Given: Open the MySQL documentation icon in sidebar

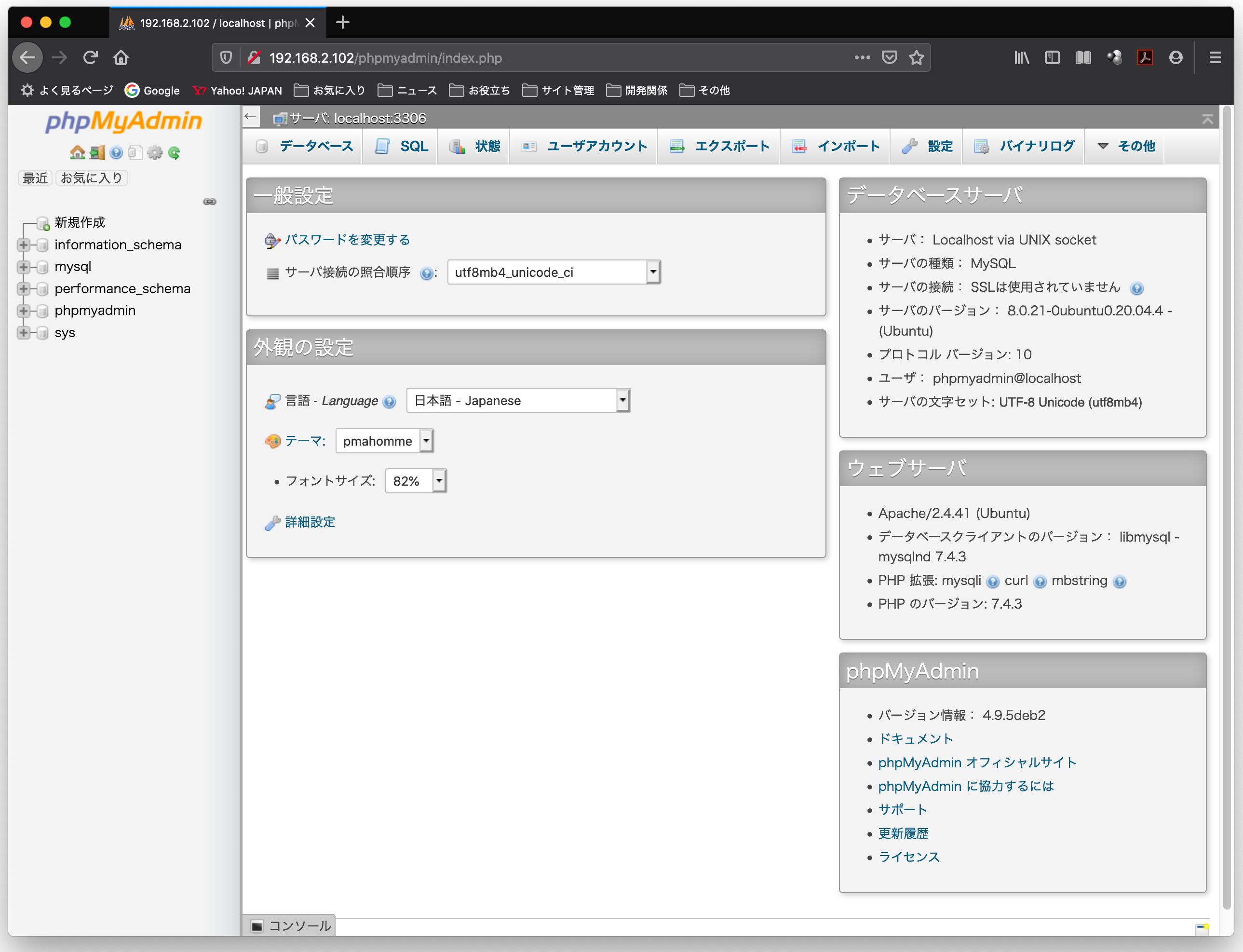Looking at the screenshot, I should click(x=135, y=152).
